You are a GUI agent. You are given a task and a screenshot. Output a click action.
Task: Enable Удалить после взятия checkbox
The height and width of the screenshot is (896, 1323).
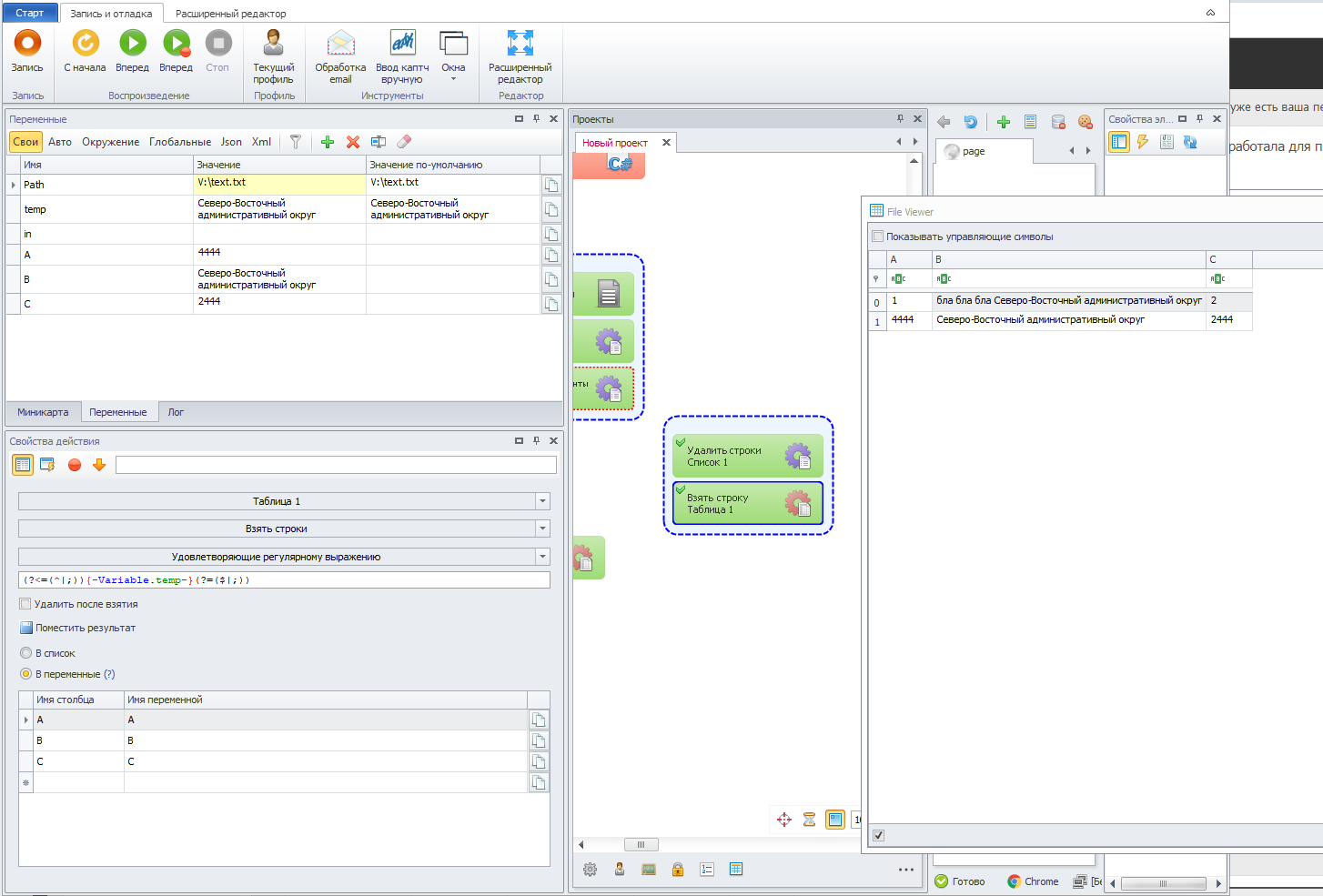pyautogui.click(x=25, y=604)
